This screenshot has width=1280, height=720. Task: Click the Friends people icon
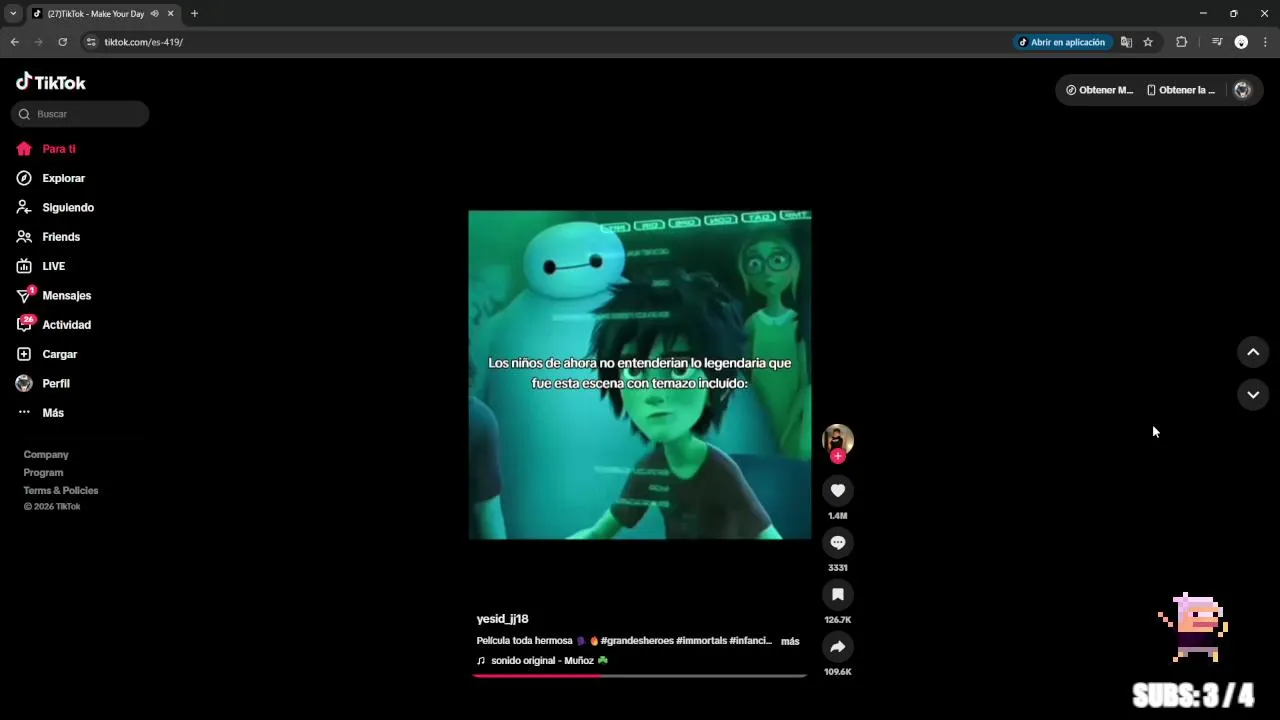[x=24, y=237]
